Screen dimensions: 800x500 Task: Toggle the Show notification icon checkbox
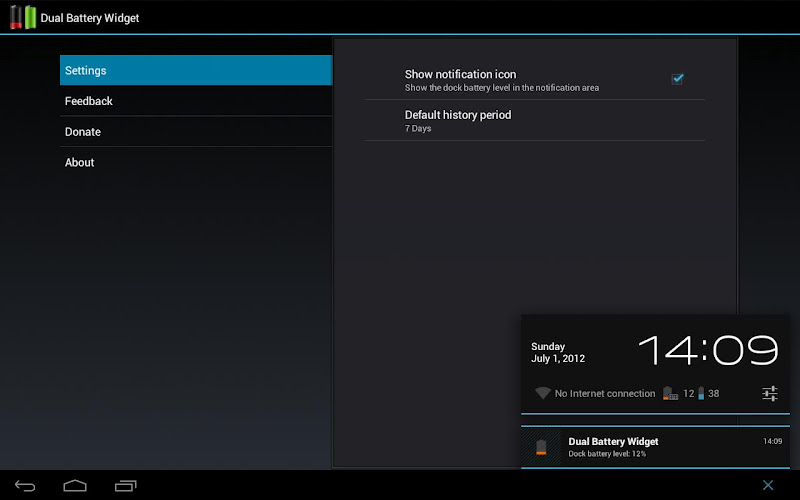677,79
